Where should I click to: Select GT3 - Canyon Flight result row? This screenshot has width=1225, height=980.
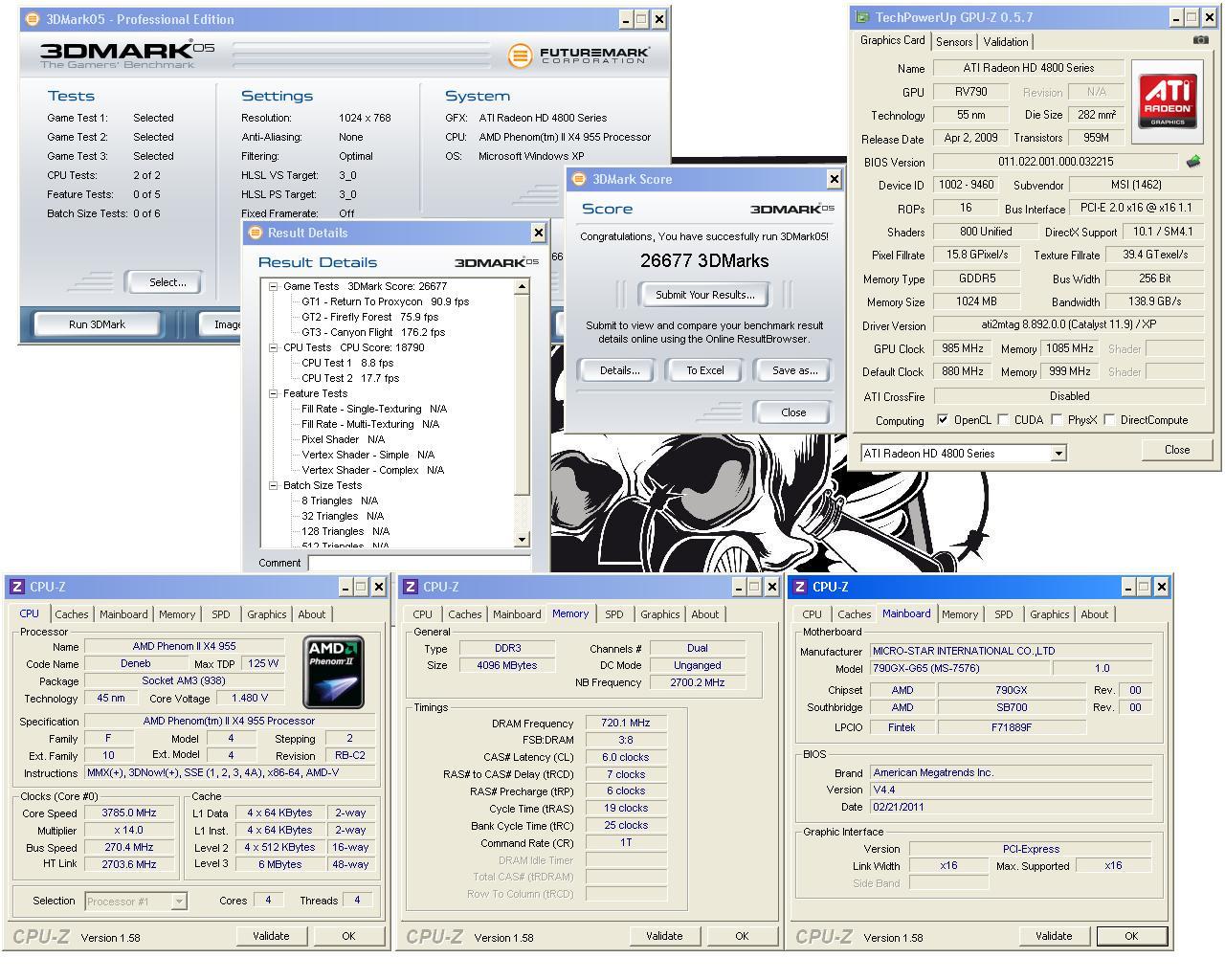tap(374, 332)
